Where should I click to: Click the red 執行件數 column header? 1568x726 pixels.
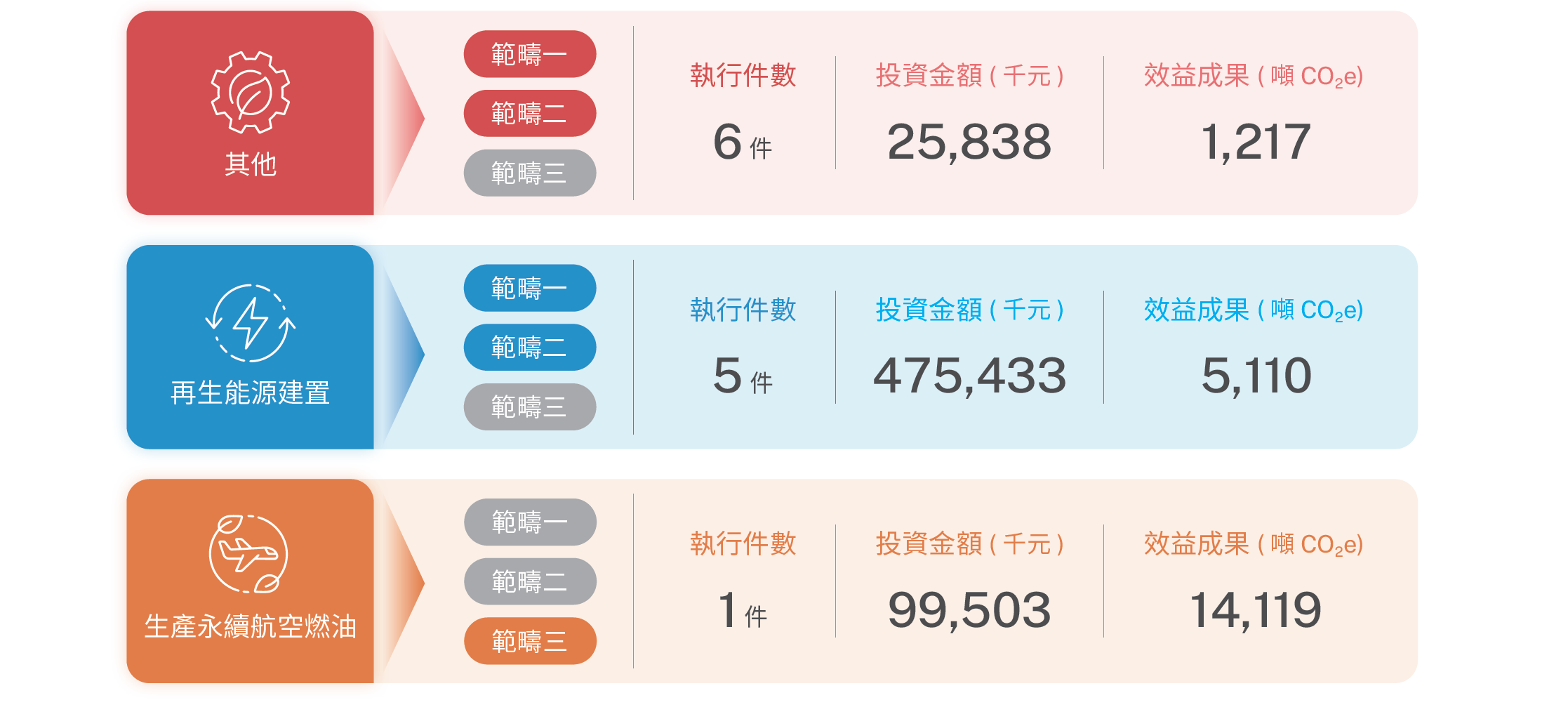tap(743, 75)
